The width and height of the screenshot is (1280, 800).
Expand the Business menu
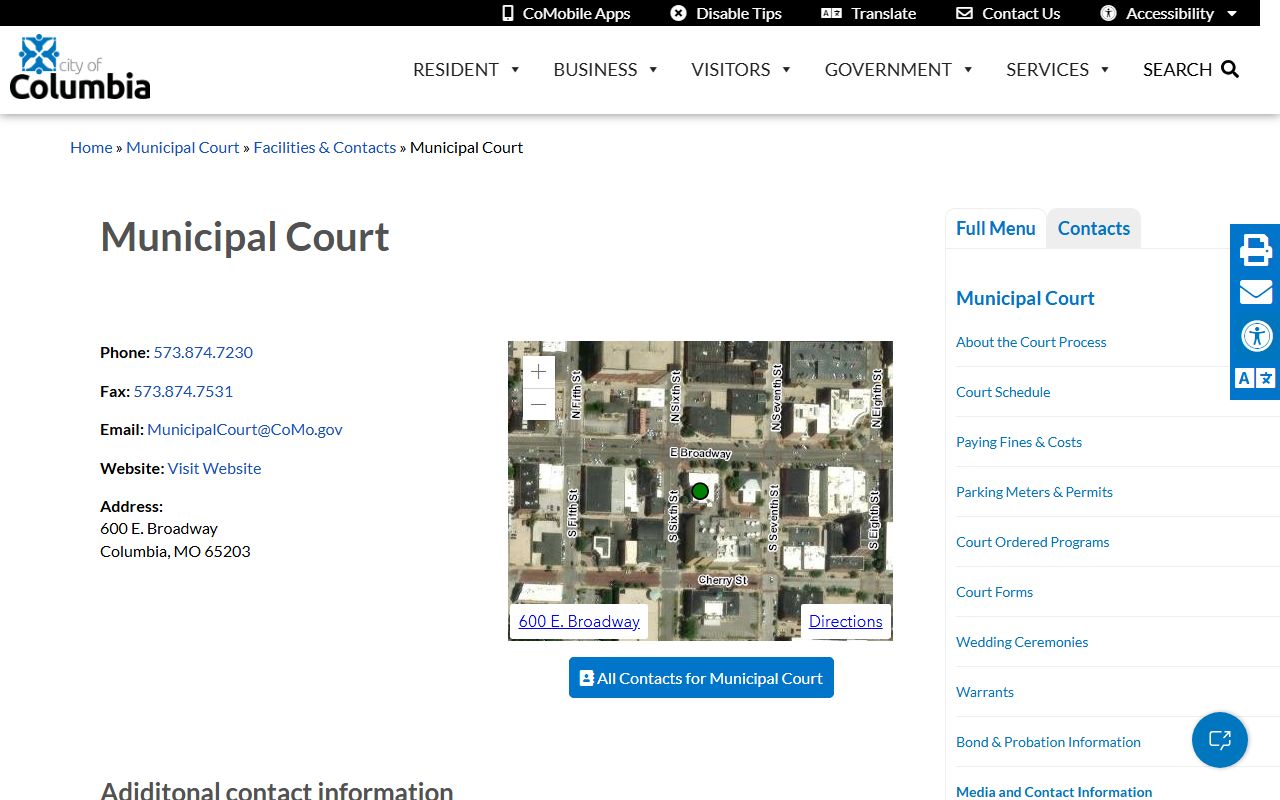click(606, 69)
